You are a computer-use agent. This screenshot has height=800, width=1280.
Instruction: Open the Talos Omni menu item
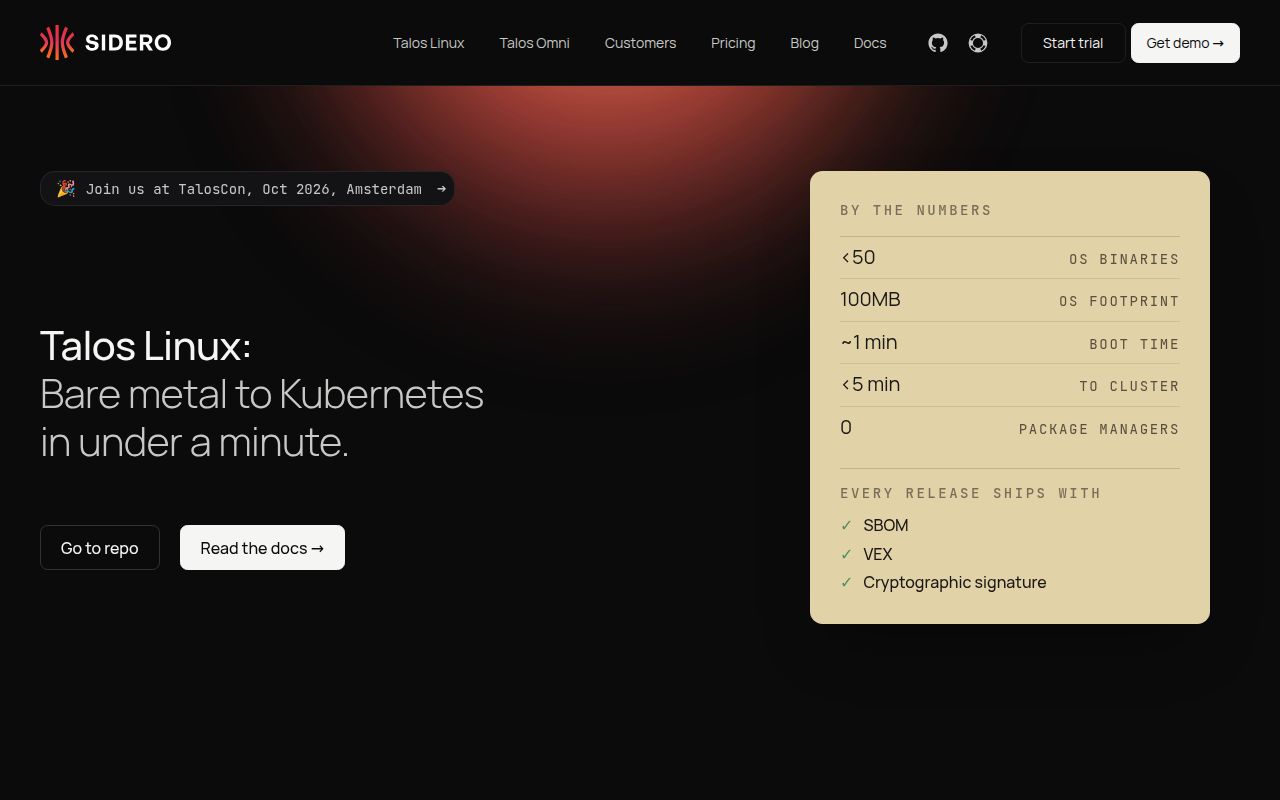click(x=534, y=43)
